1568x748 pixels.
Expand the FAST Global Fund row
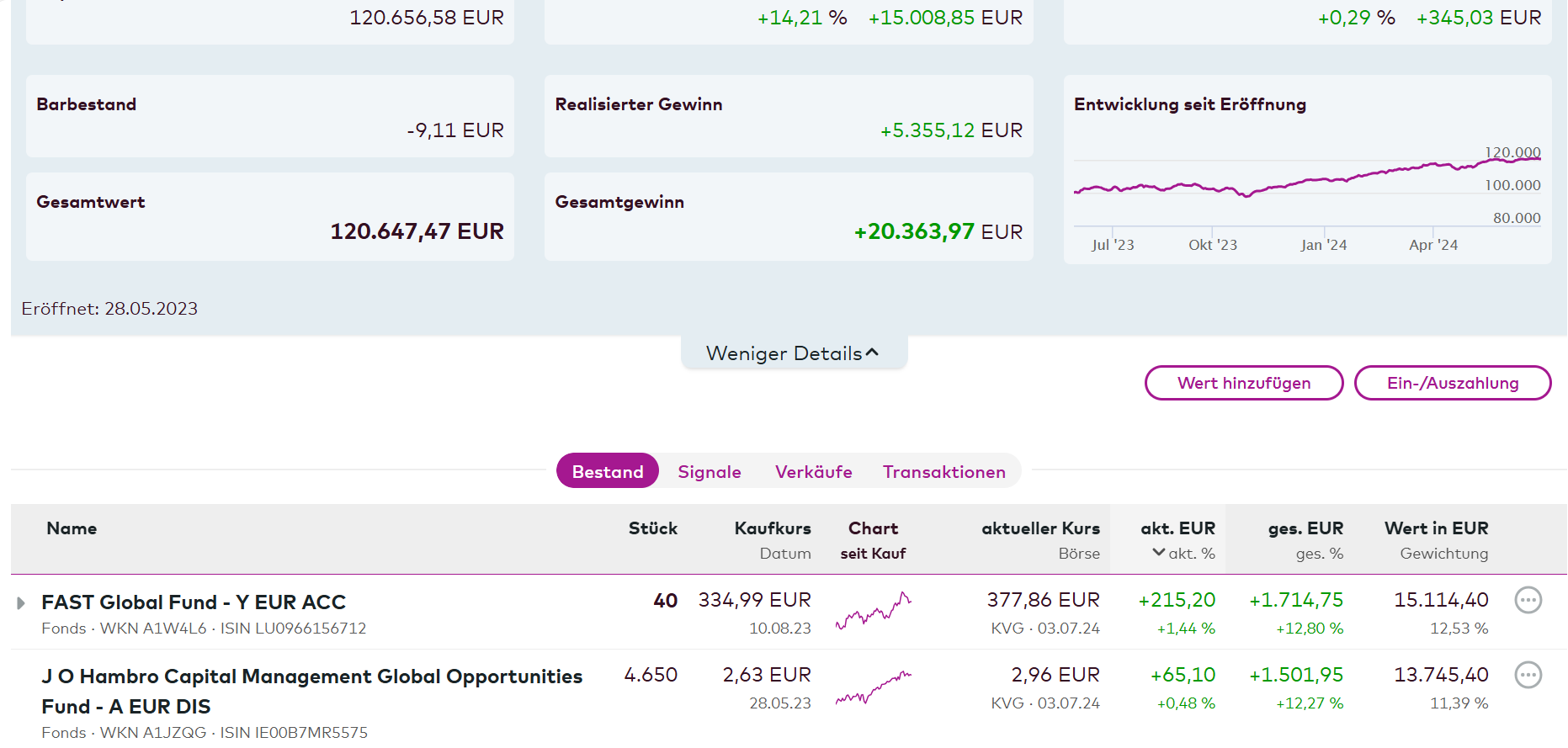[21, 603]
